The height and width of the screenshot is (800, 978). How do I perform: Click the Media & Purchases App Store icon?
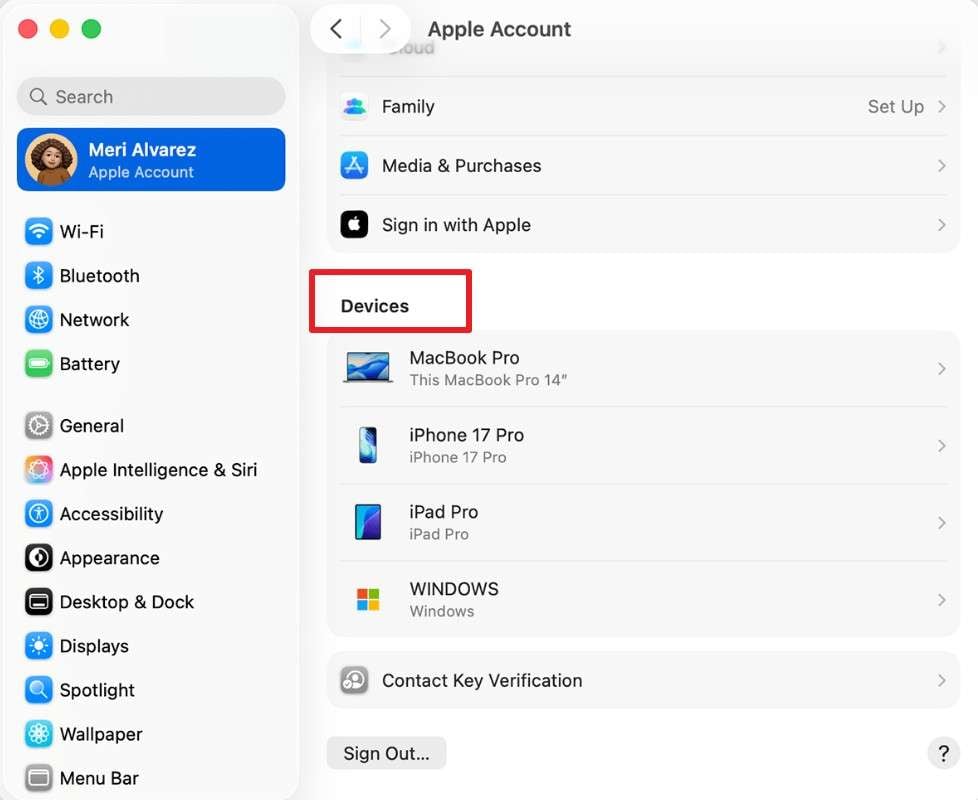click(354, 165)
